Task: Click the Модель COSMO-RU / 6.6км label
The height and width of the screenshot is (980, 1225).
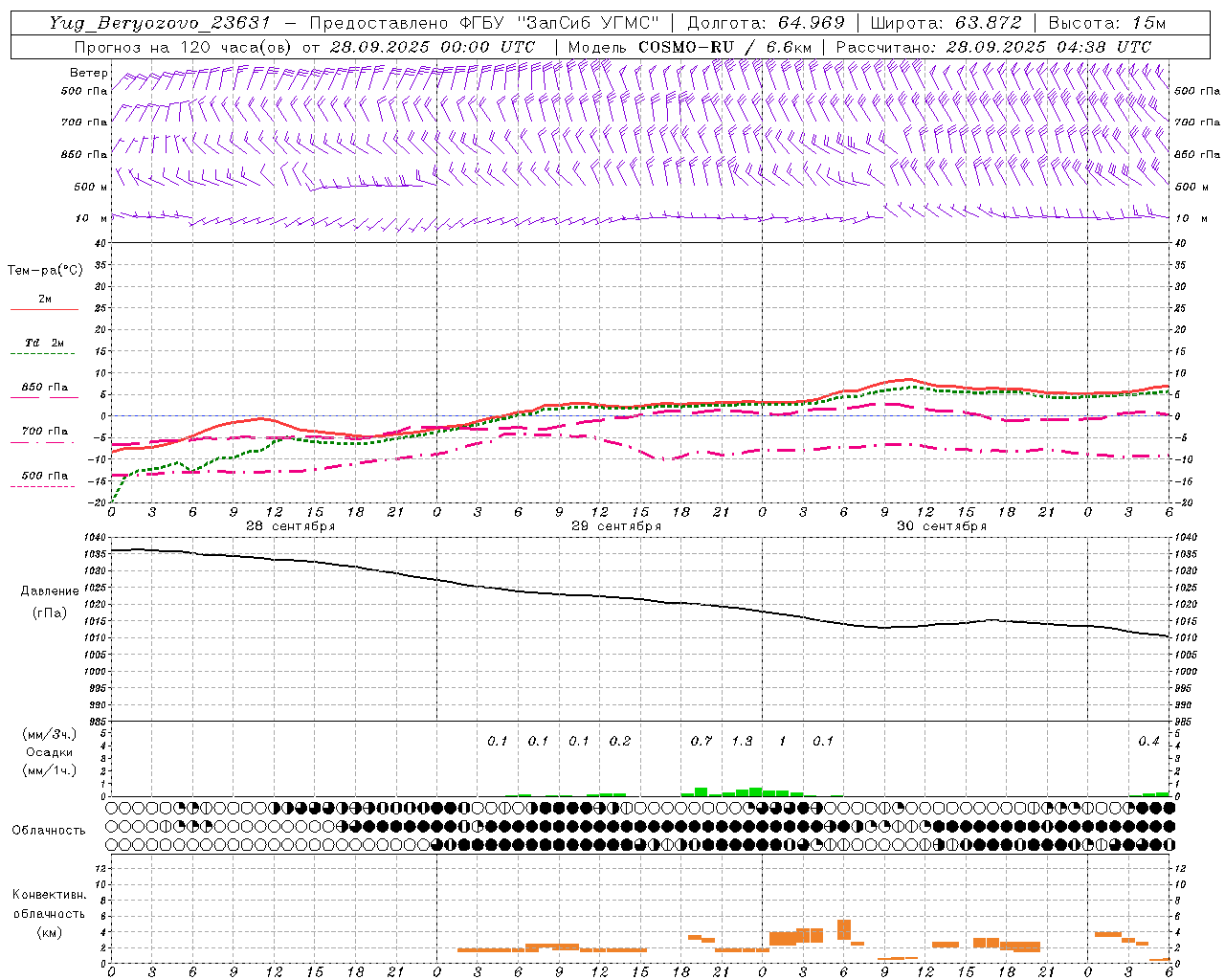Action: point(689,47)
